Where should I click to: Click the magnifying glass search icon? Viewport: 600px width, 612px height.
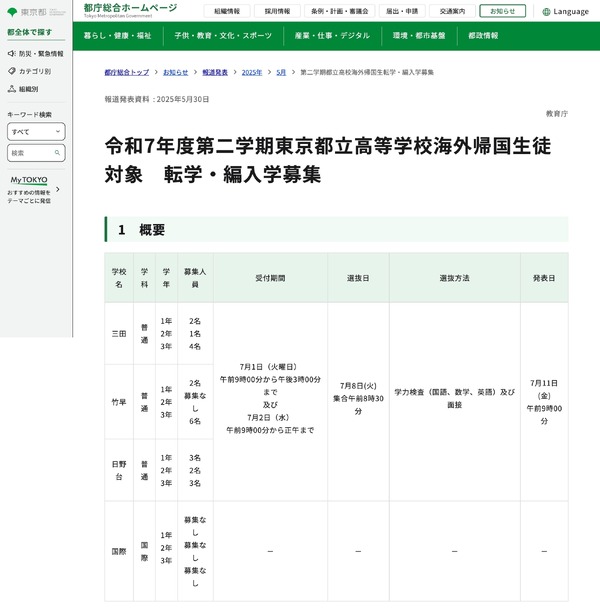(58, 153)
